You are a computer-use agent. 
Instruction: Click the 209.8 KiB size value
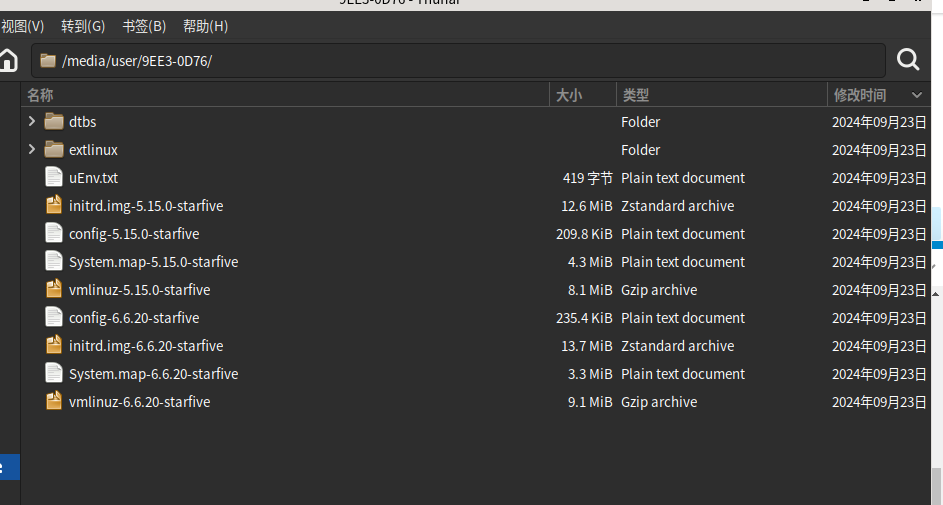pos(585,234)
